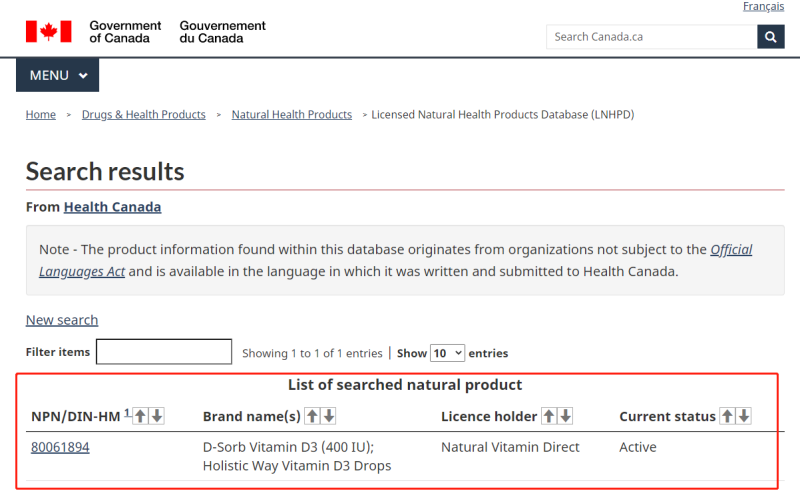This screenshot has height=499, width=800.
Task: Sort Licence holder column descending
Action: point(566,416)
